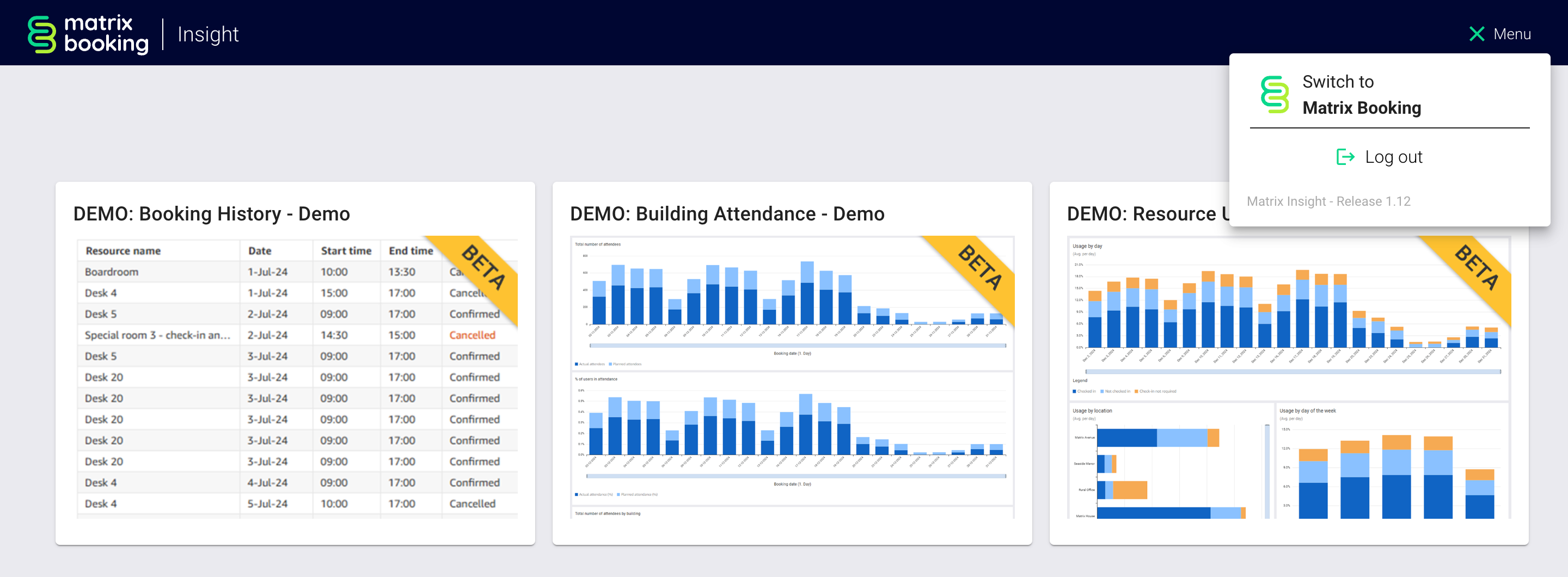Click the BETA ribbon on Booking History
This screenshot has height=577, width=1568.
coord(484,268)
